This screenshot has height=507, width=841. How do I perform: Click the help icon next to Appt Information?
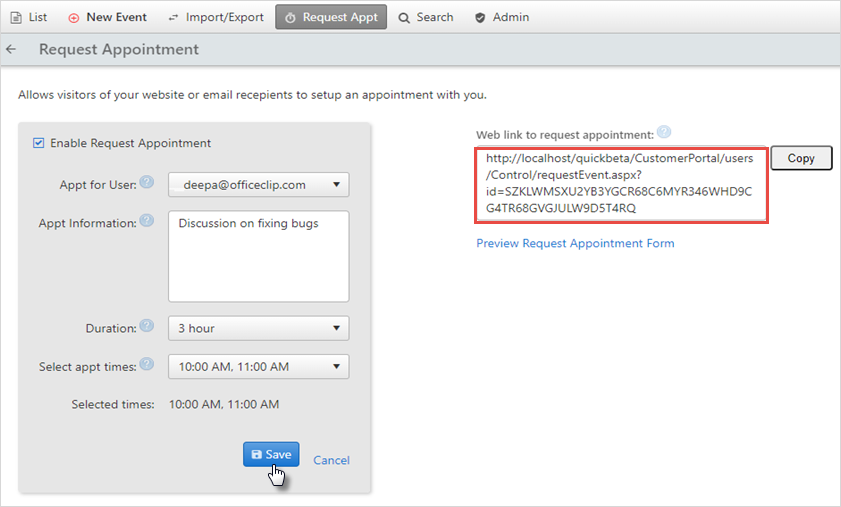(146, 221)
